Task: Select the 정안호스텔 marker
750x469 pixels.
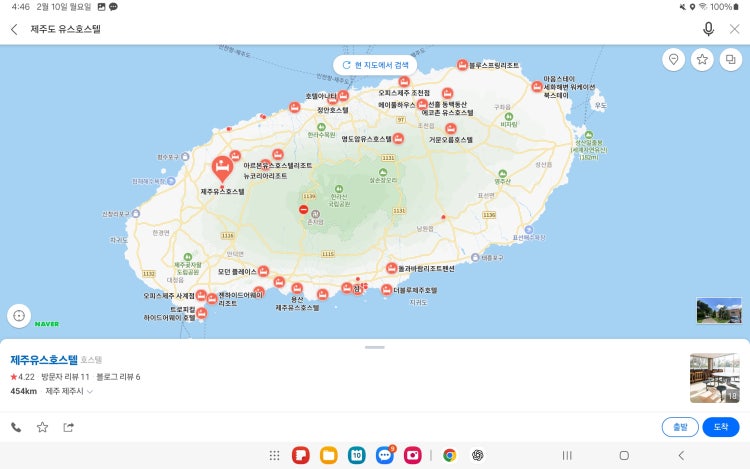Action: coord(332,100)
